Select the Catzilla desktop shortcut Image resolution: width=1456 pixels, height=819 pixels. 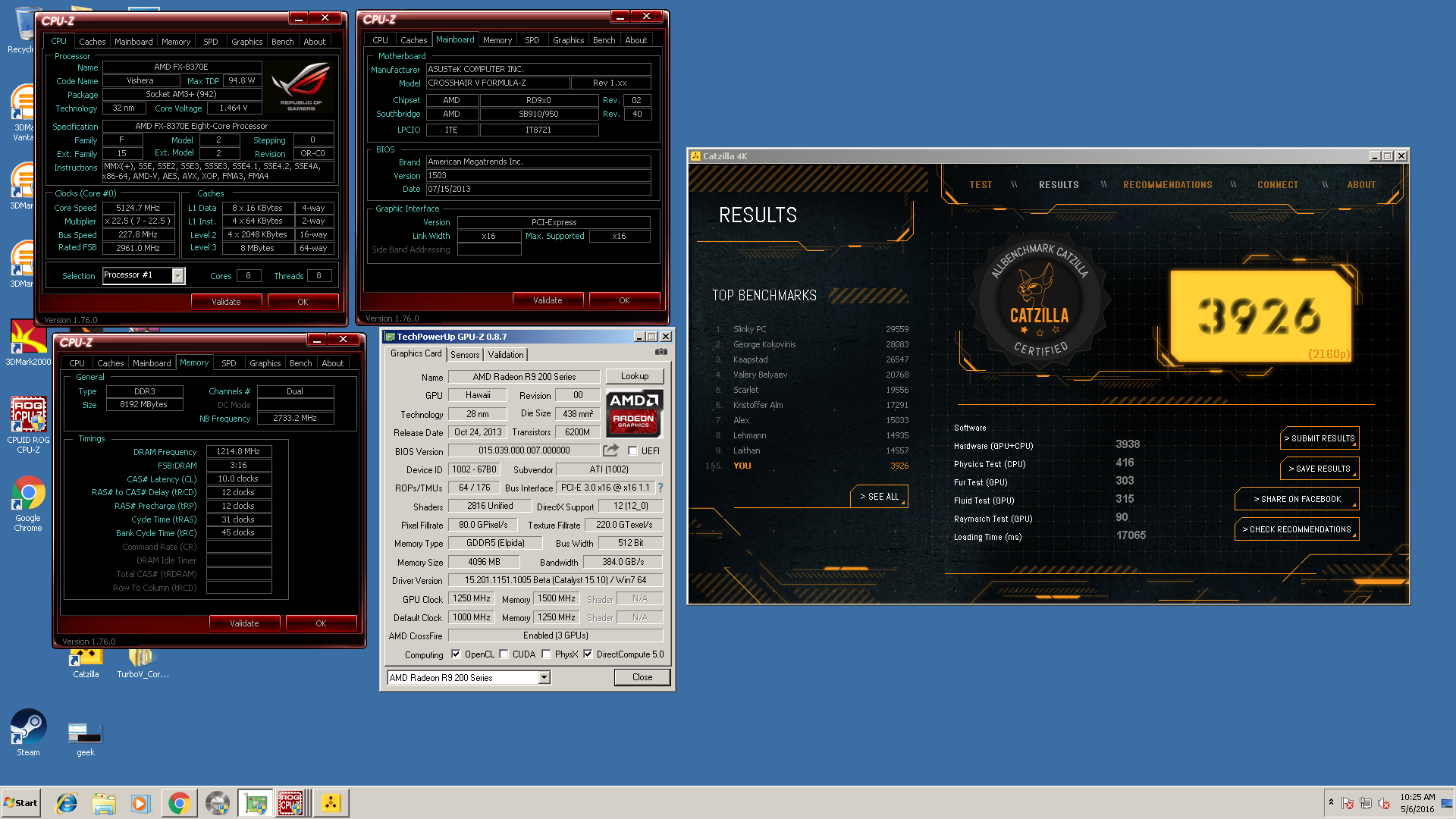[x=86, y=664]
